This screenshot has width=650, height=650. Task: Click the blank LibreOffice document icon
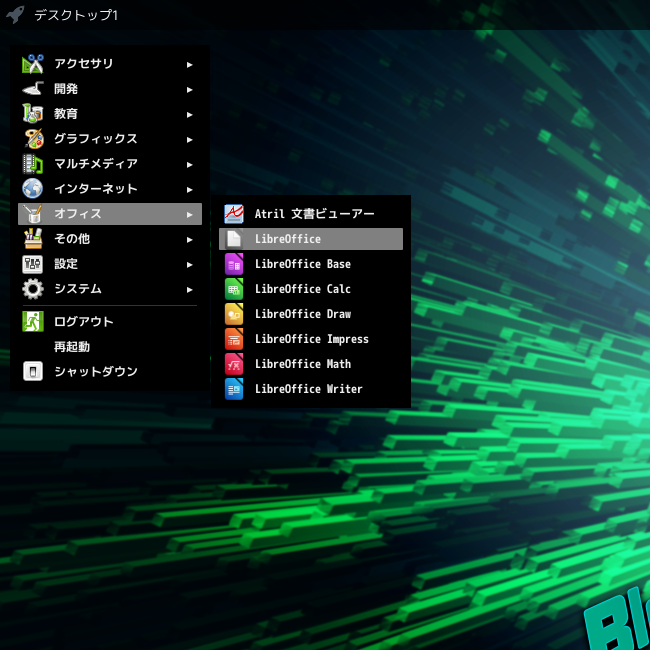[234, 239]
